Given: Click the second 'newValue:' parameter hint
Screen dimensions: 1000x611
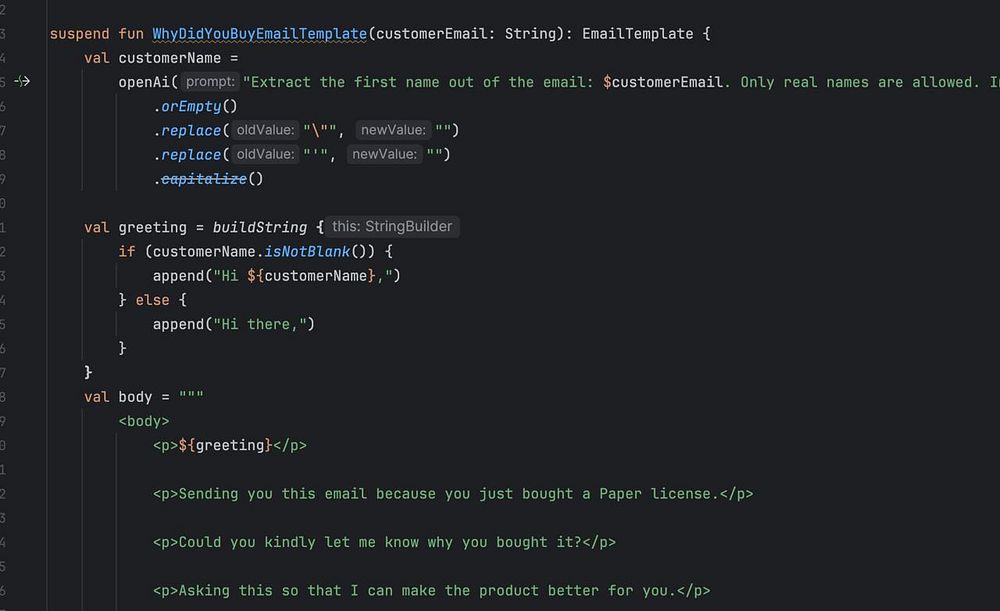Looking at the screenshot, I should pos(385,154).
